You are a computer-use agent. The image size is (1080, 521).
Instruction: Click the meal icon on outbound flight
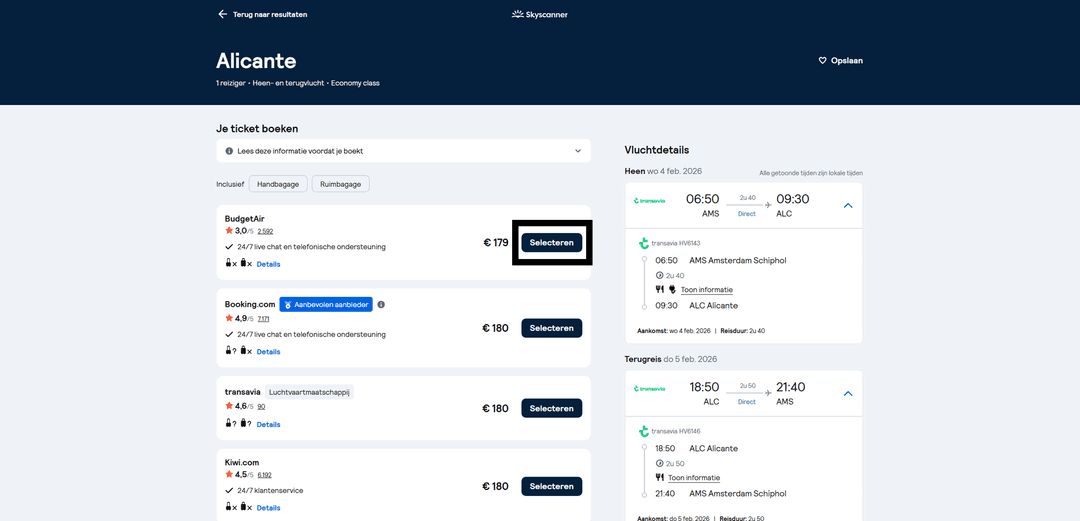coord(660,289)
